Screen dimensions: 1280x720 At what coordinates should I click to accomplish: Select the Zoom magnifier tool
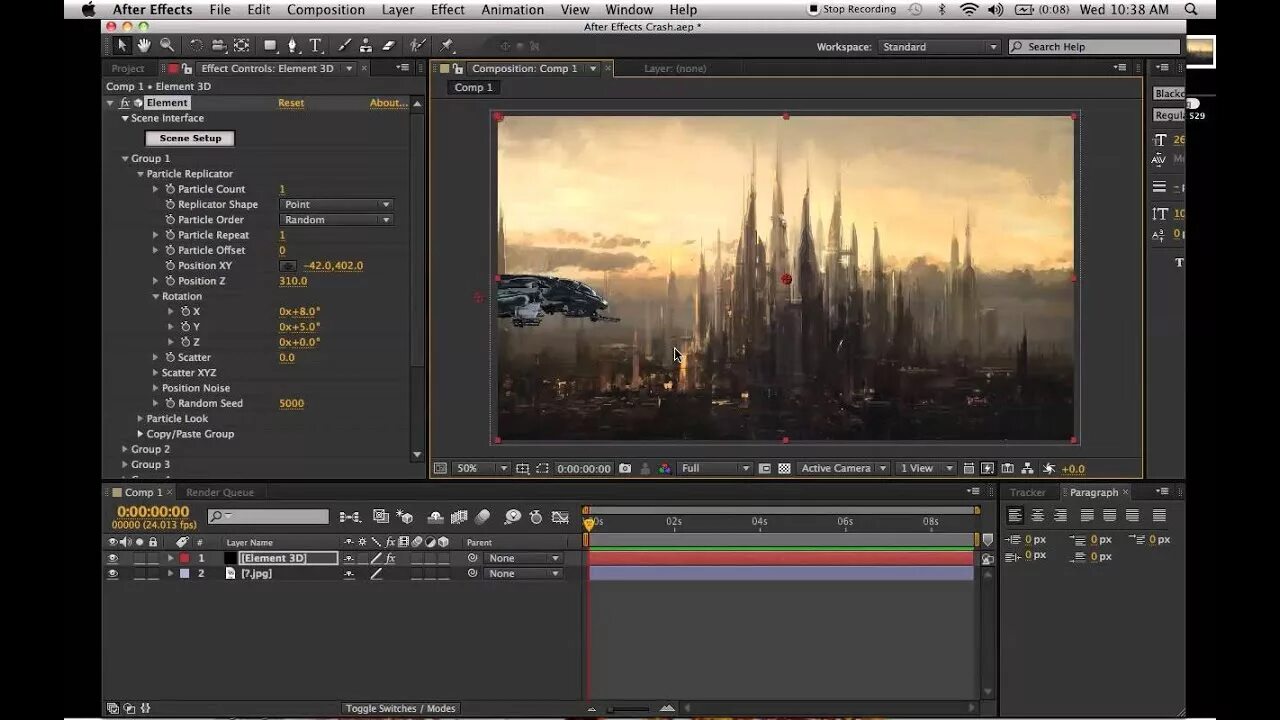(167, 46)
